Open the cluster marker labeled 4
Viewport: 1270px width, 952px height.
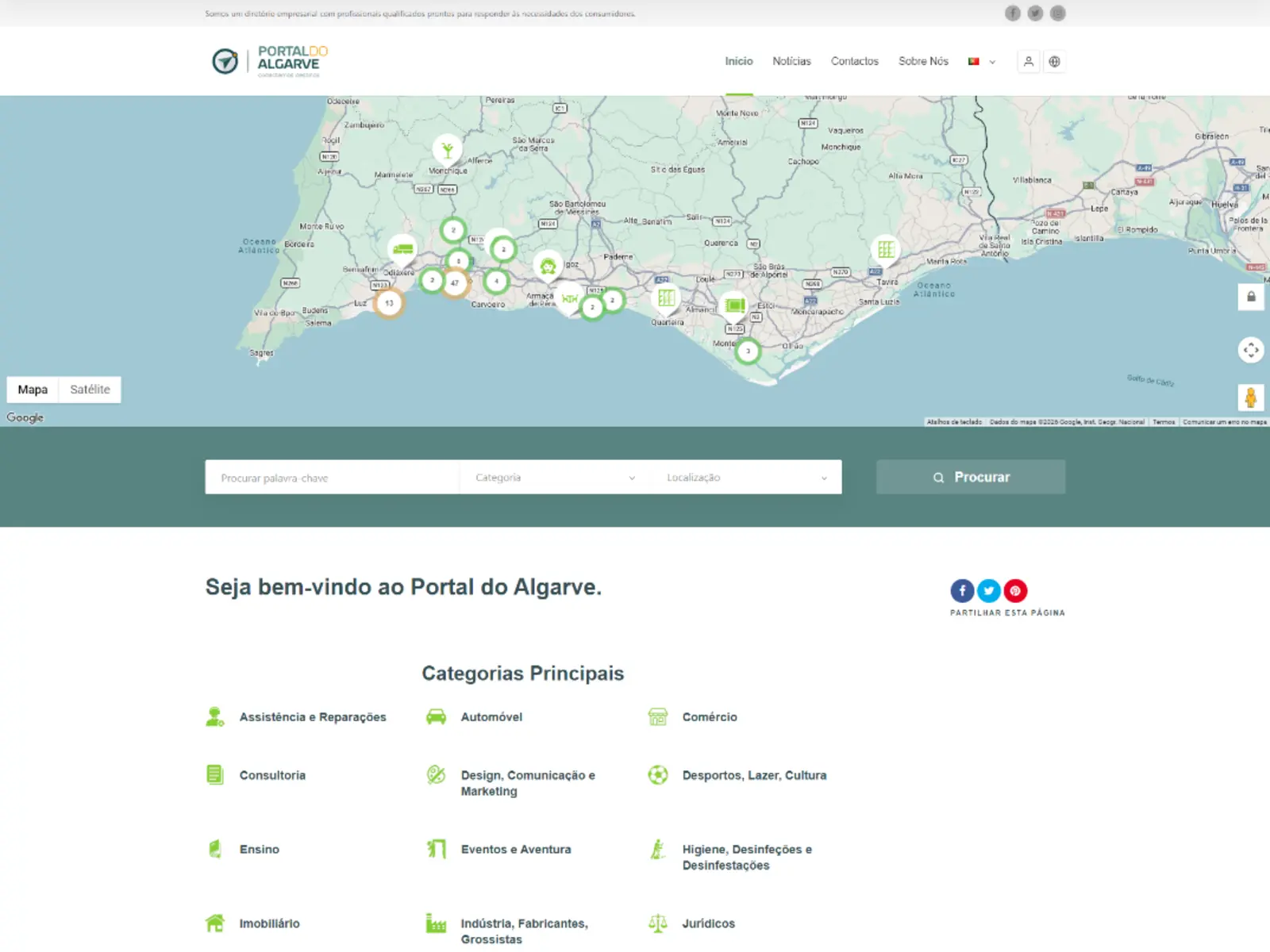pyautogui.click(x=496, y=281)
